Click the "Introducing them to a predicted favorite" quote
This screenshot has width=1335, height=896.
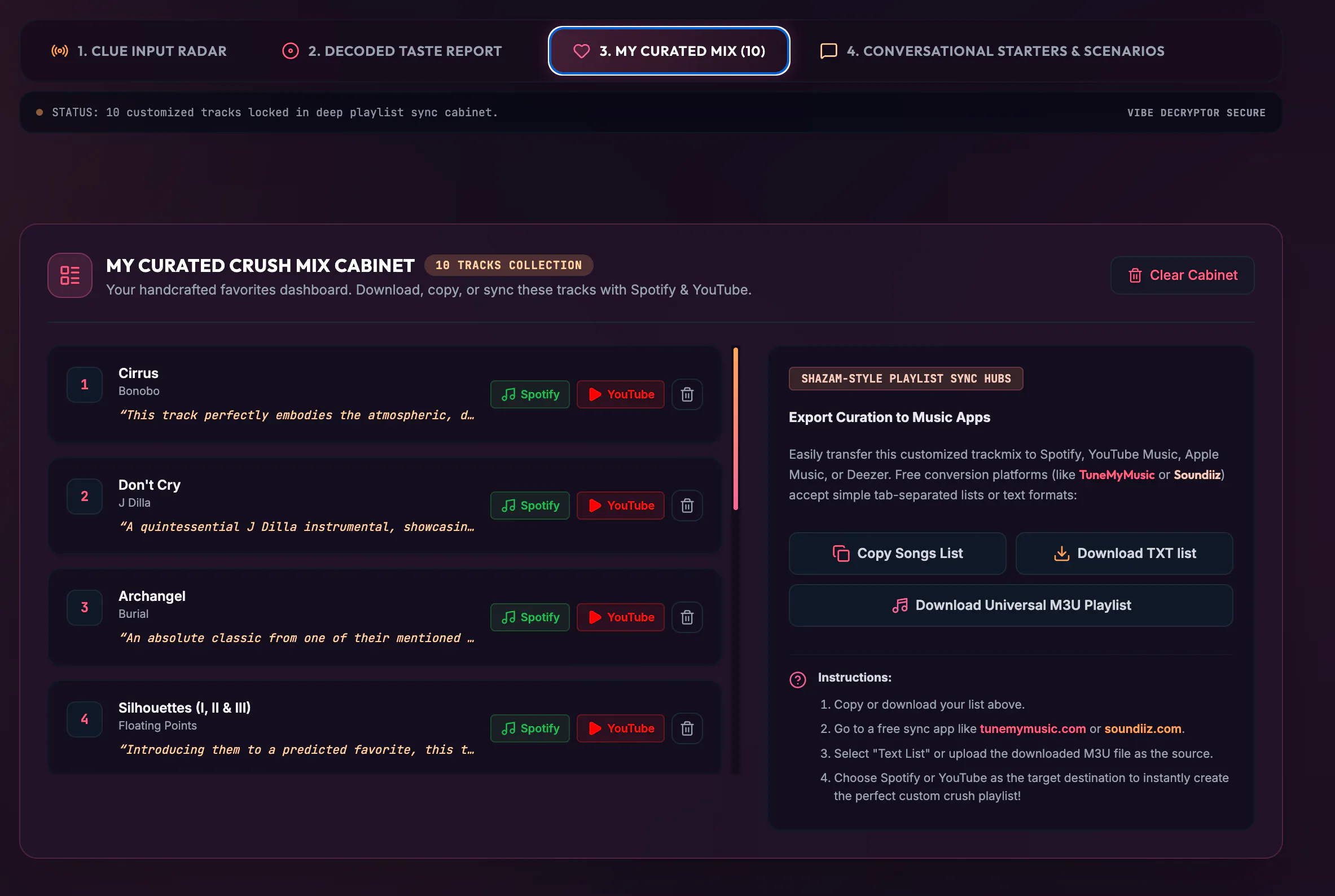coord(297,749)
